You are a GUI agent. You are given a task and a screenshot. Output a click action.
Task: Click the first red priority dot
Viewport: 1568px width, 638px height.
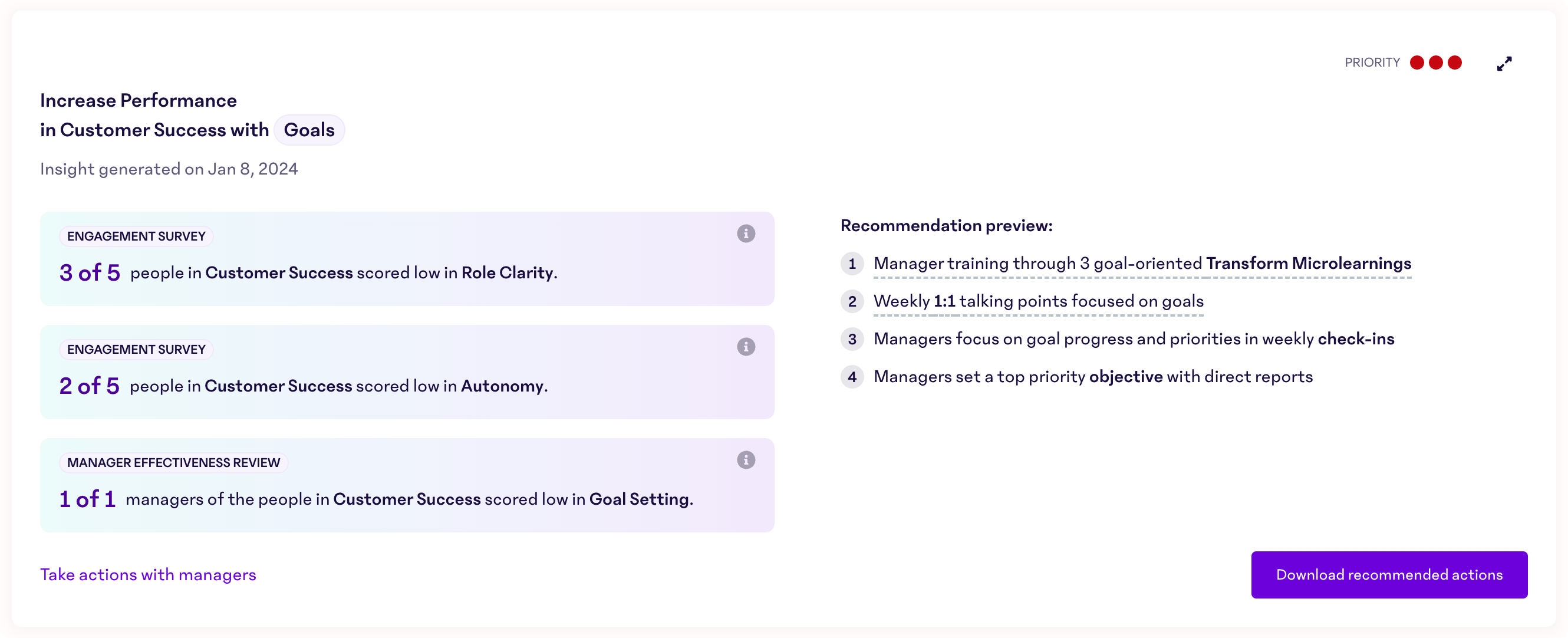(x=1417, y=63)
